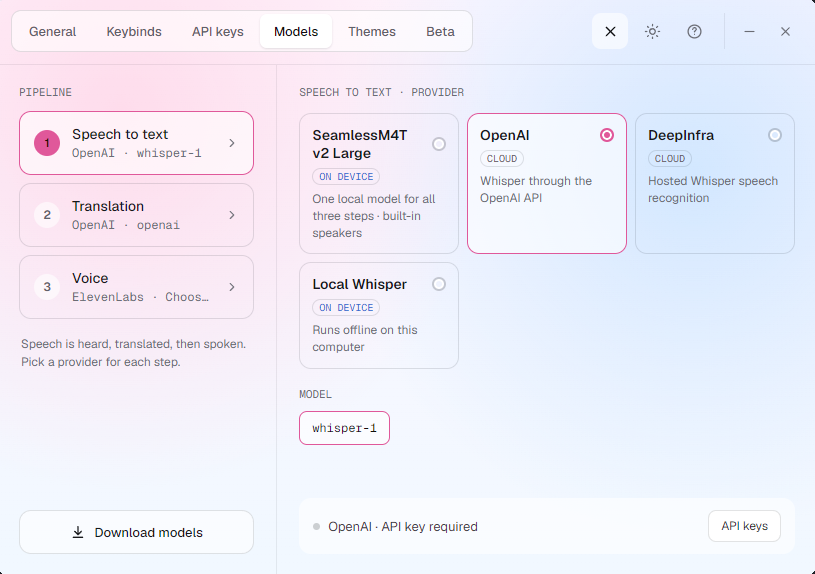Click 'ElevenLabs · Choos…' subtitle text
The height and width of the screenshot is (574, 815).
[140, 297]
